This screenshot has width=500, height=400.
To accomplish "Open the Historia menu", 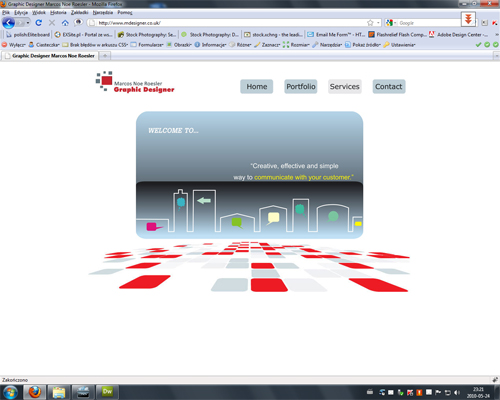I will (58, 12).
